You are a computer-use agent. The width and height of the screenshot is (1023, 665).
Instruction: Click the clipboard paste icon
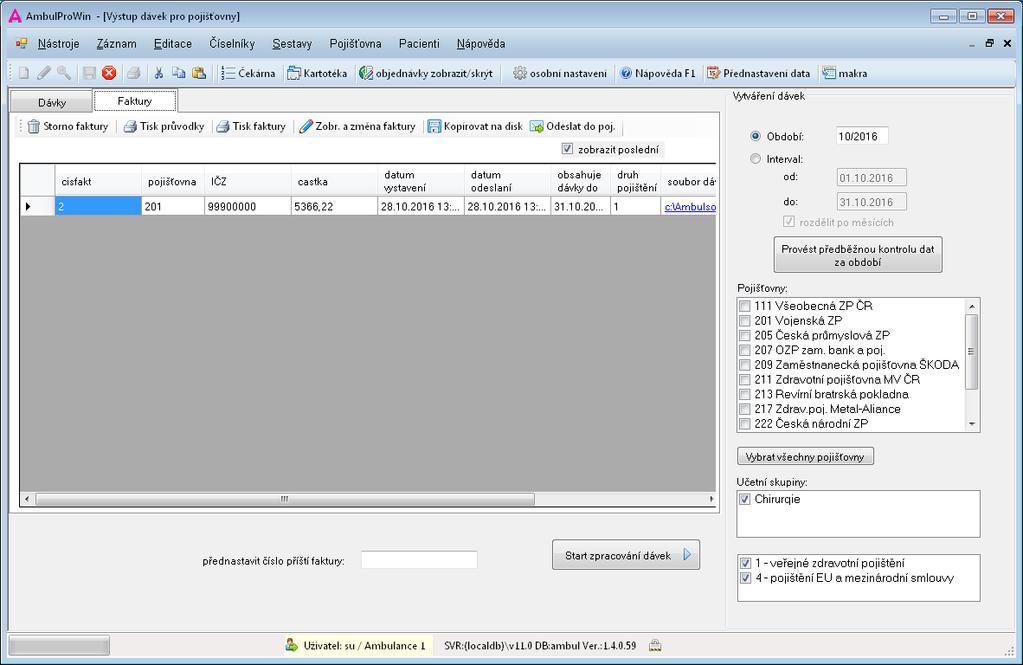tap(199, 73)
